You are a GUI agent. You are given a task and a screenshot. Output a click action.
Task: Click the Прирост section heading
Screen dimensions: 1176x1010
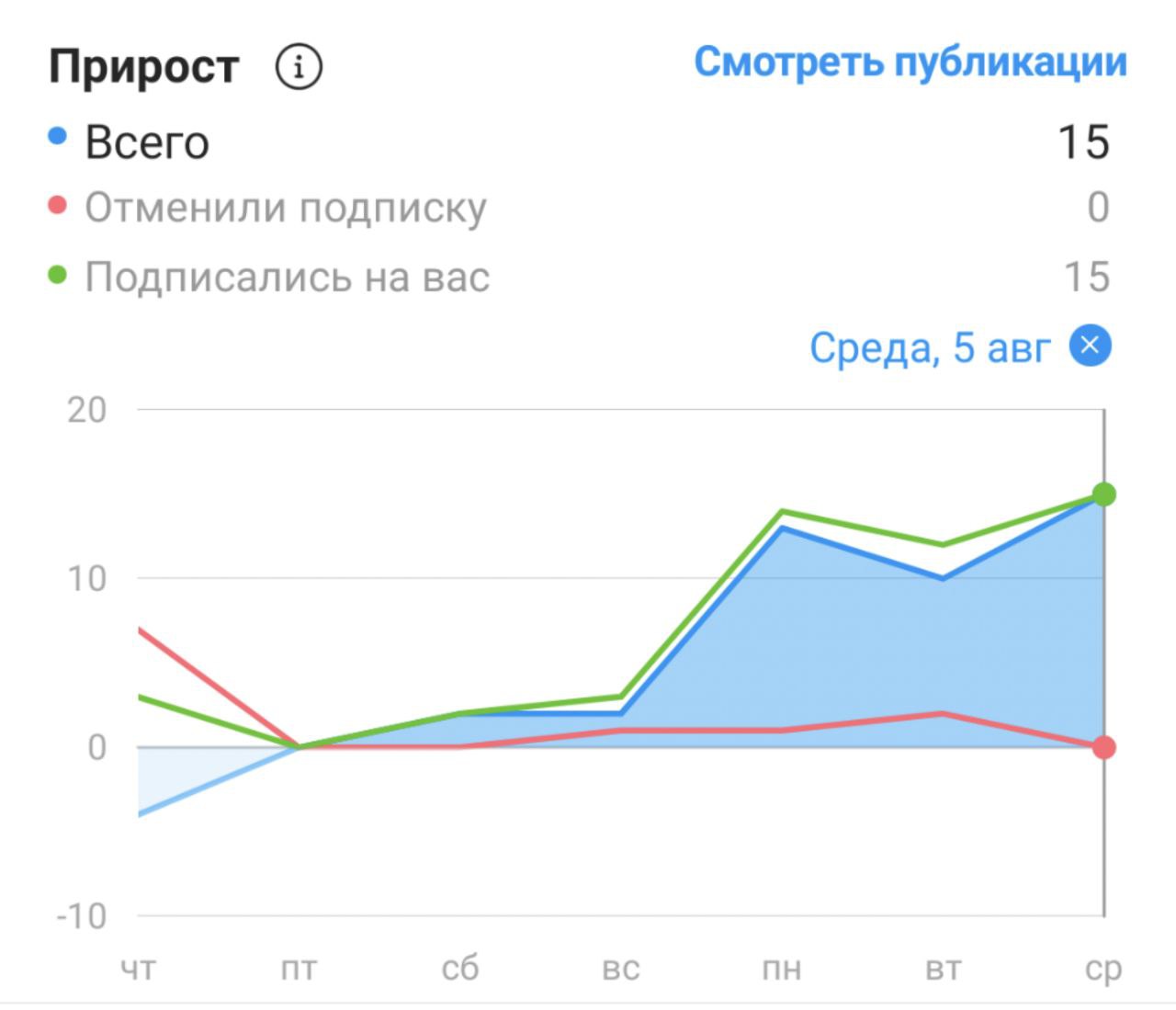click(x=143, y=67)
